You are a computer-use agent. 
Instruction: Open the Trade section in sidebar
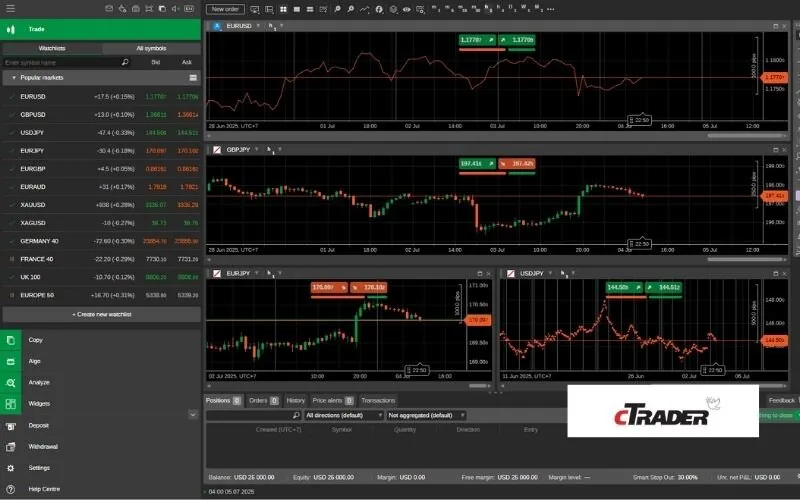click(101, 29)
